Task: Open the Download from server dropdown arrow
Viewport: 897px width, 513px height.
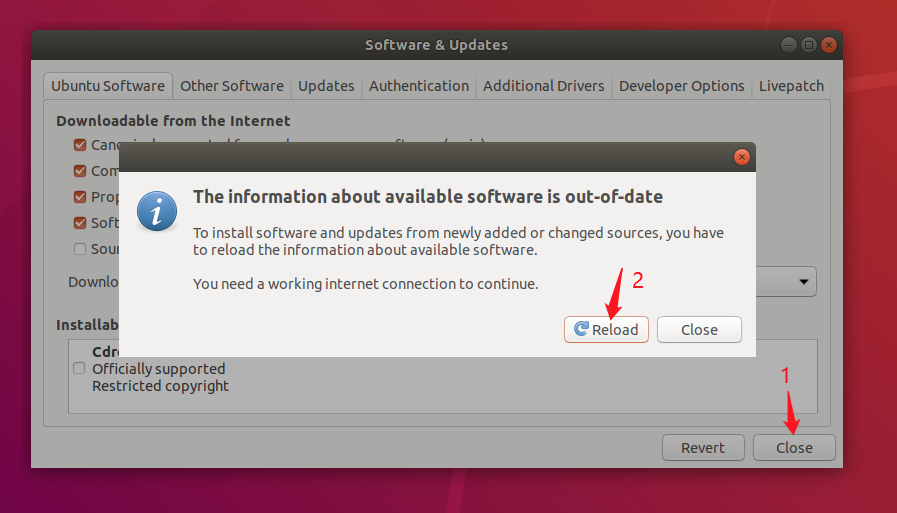Action: coord(803,281)
